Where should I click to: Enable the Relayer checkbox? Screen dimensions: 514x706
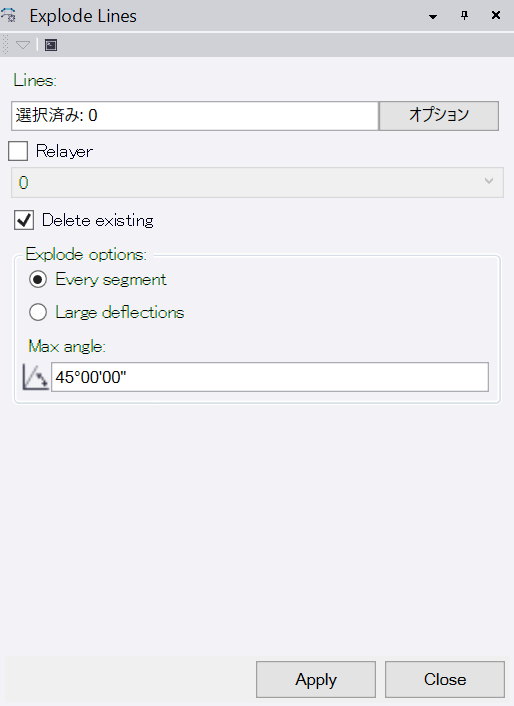(18, 151)
